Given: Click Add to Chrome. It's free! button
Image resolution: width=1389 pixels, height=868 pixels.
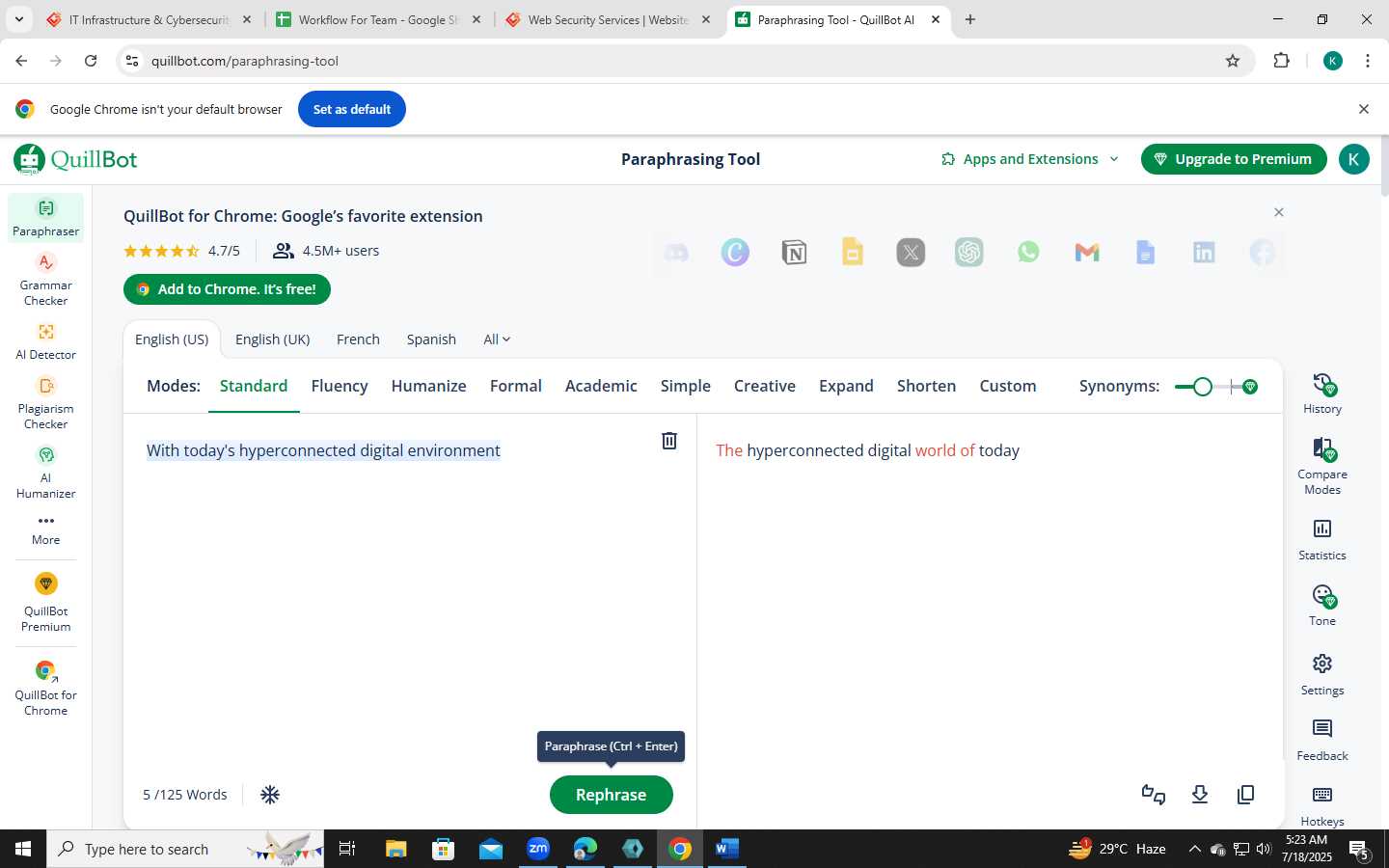Looking at the screenshot, I should point(227,289).
